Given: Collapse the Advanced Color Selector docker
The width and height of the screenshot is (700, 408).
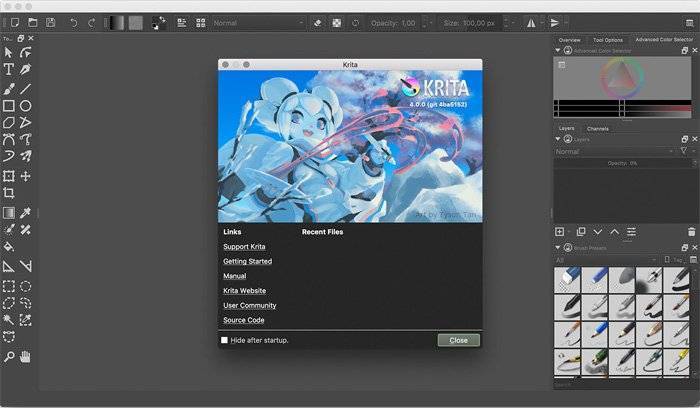Looking at the screenshot, I should click(x=558, y=51).
